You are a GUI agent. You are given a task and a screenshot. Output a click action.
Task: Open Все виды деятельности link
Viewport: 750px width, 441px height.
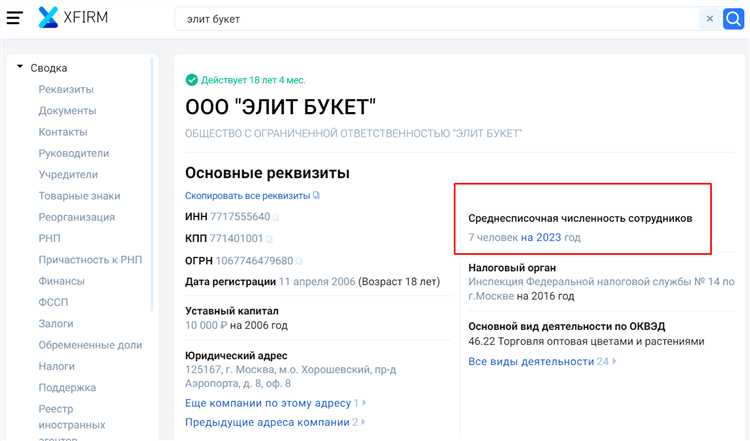pos(531,362)
